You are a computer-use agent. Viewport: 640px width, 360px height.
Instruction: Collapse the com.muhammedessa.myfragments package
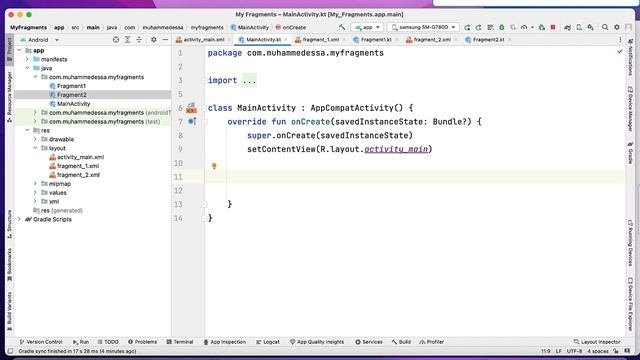pos(35,77)
